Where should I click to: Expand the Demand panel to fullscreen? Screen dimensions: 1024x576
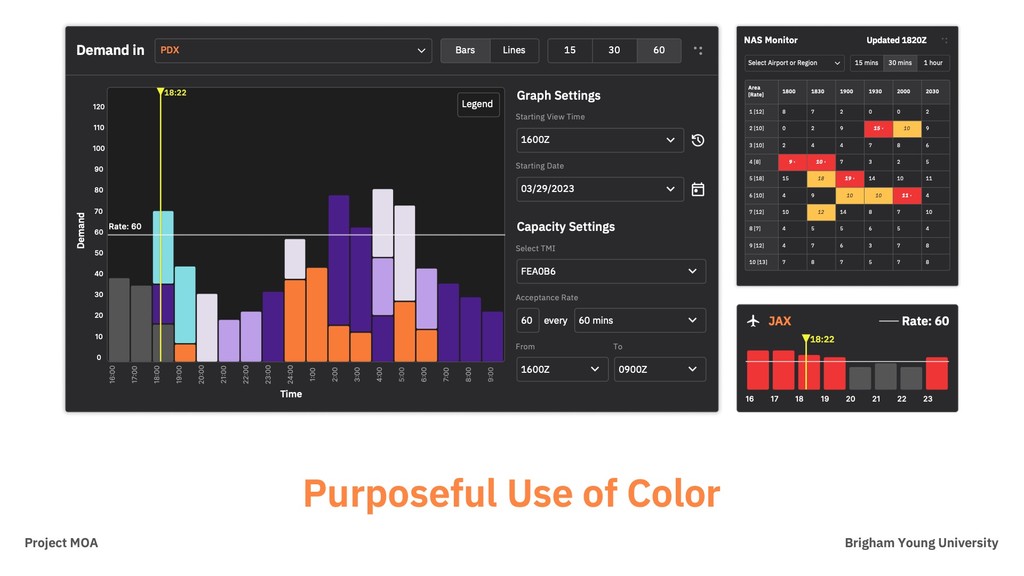(698, 50)
